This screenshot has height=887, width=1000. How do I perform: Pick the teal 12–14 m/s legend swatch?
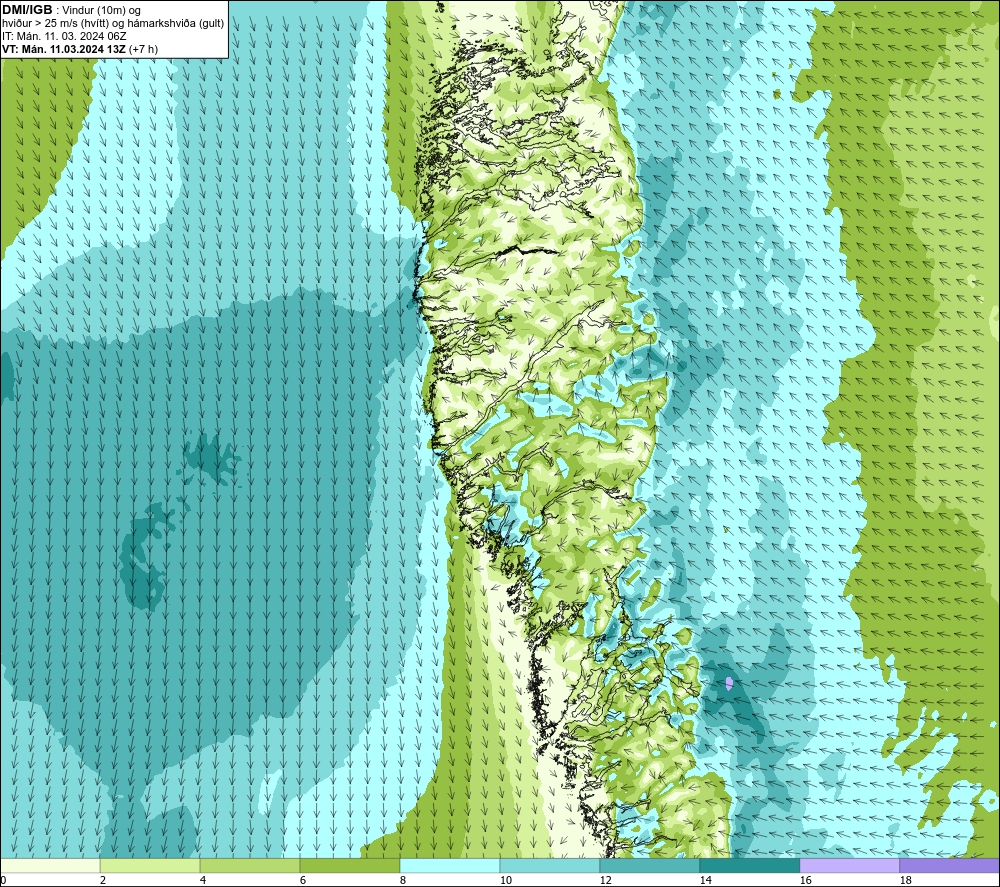click(x=649, y=866)
